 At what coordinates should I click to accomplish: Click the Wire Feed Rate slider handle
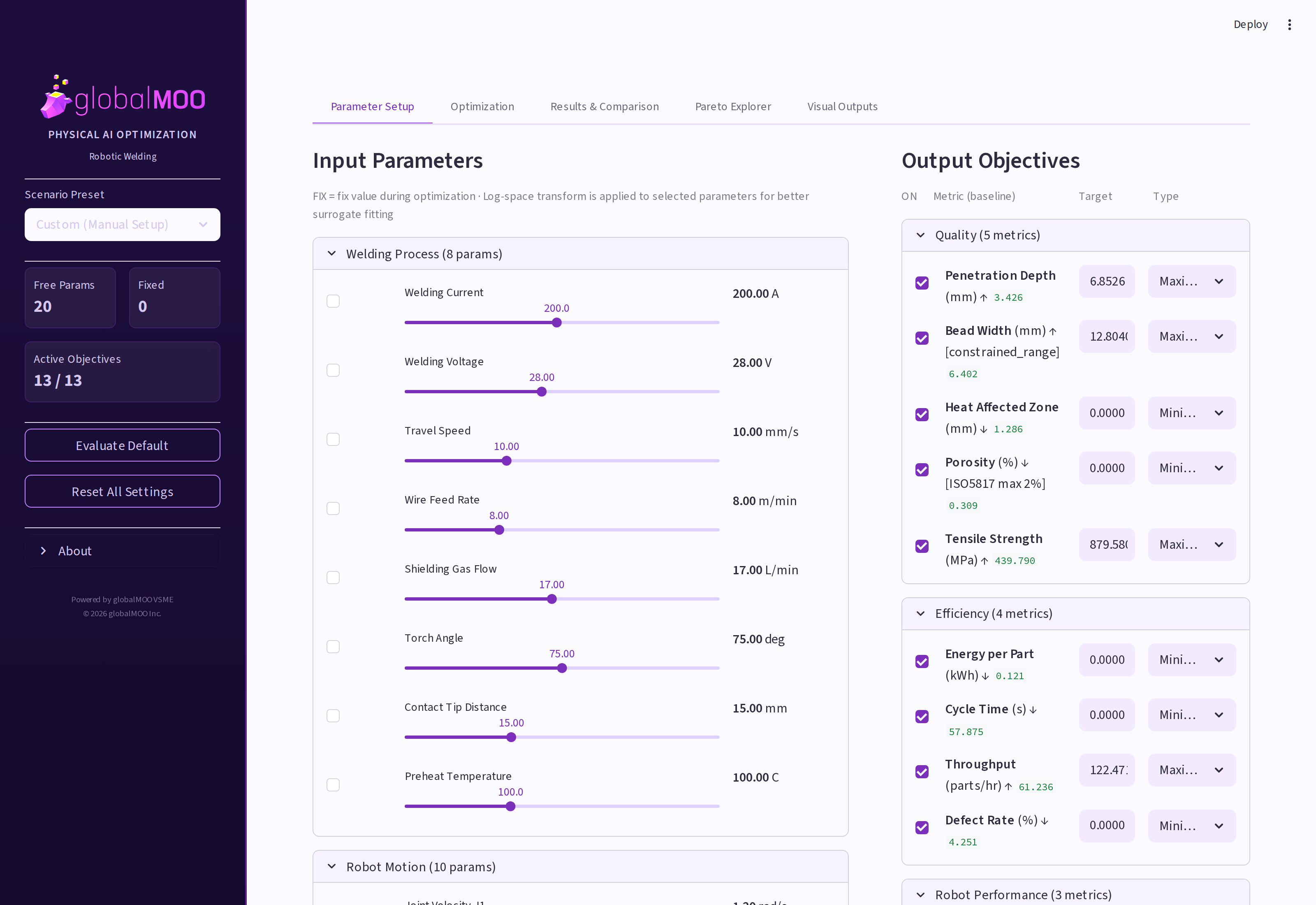499,530
